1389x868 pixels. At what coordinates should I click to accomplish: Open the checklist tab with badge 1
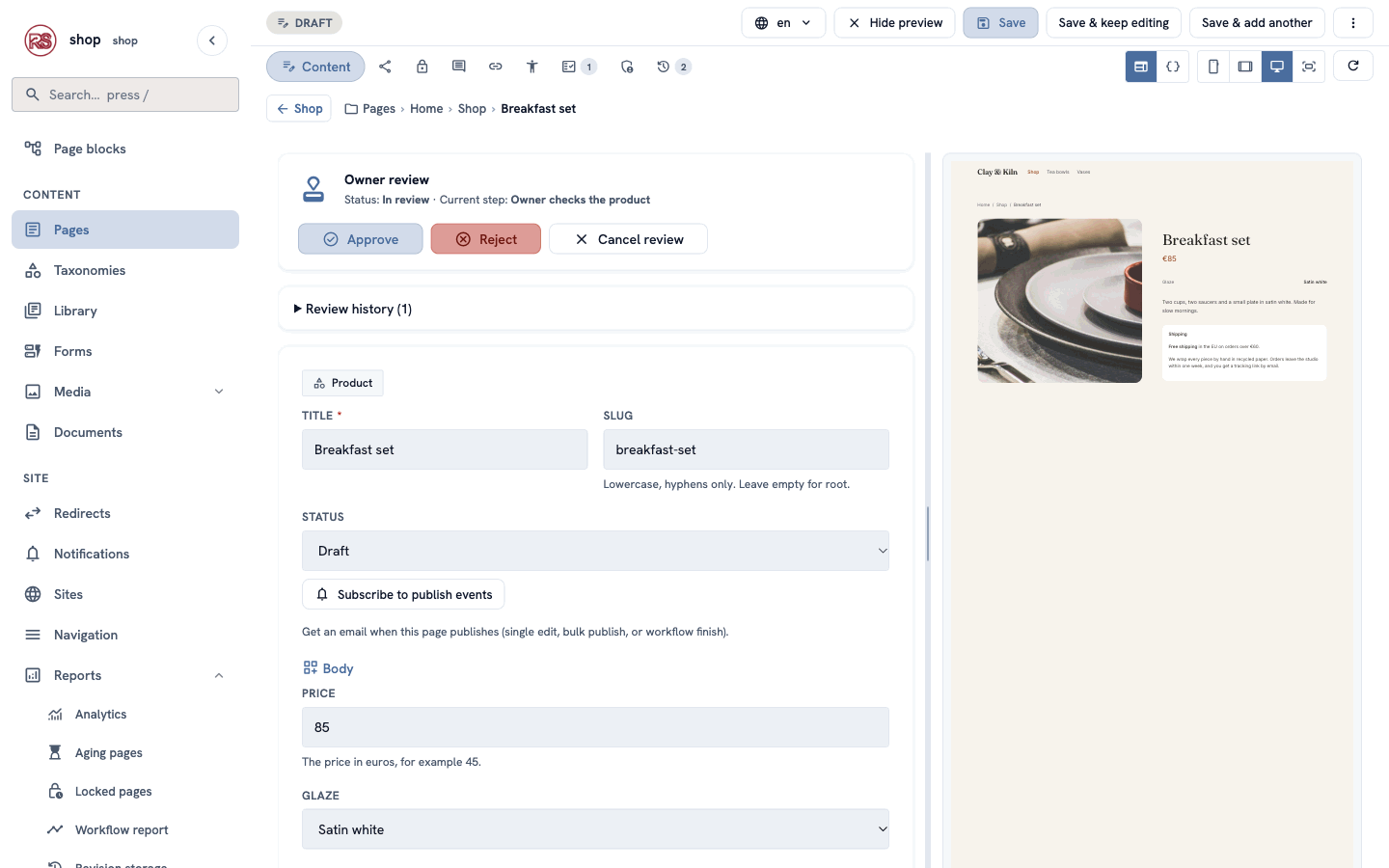point(579,67)
